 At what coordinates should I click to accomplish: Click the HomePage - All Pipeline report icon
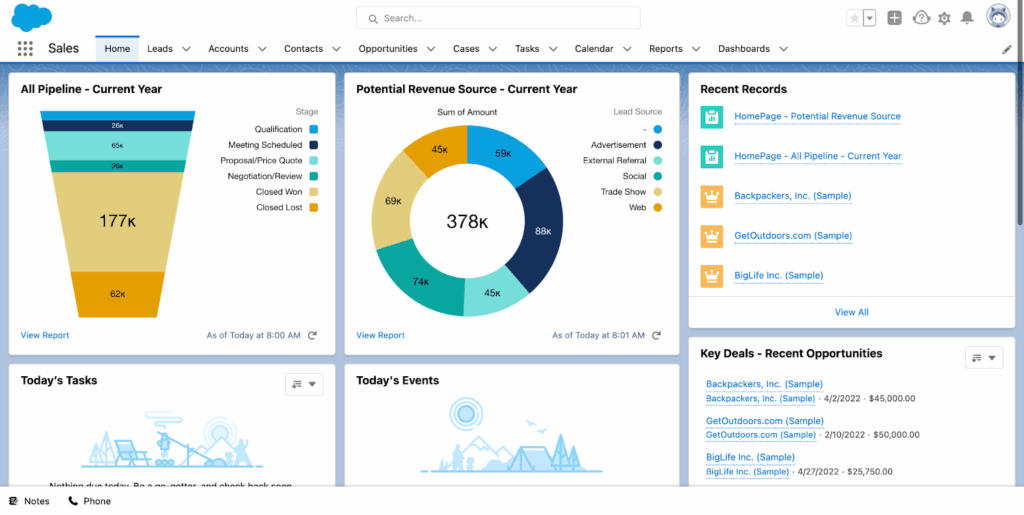711,157
